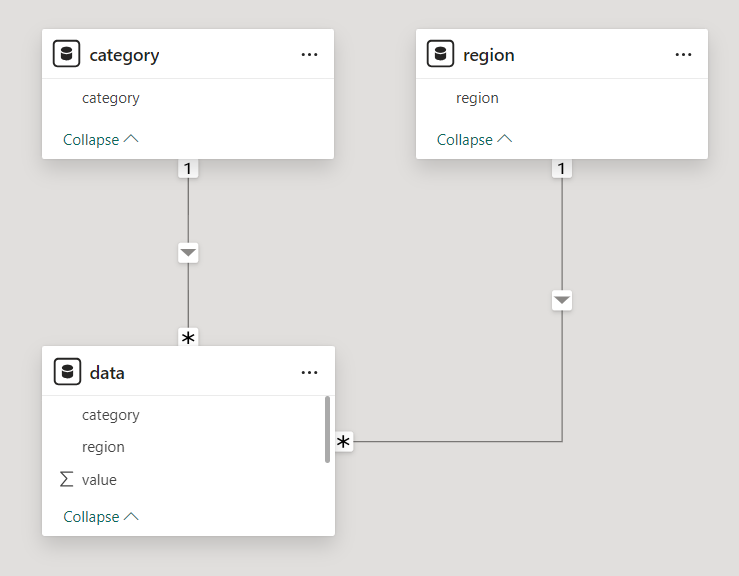Select filter direction arrow on category relationship
The image size is (739, 576).
click(x=188, y=253)
